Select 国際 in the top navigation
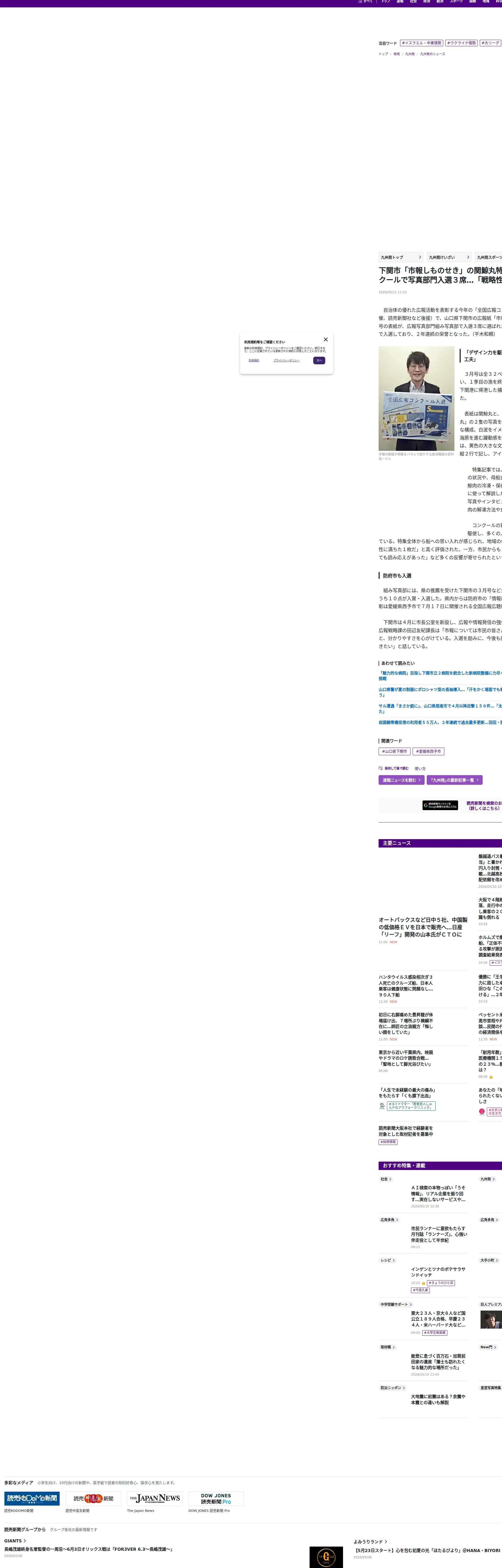Viewport: 502px width, 1568px height. [472, 2]
